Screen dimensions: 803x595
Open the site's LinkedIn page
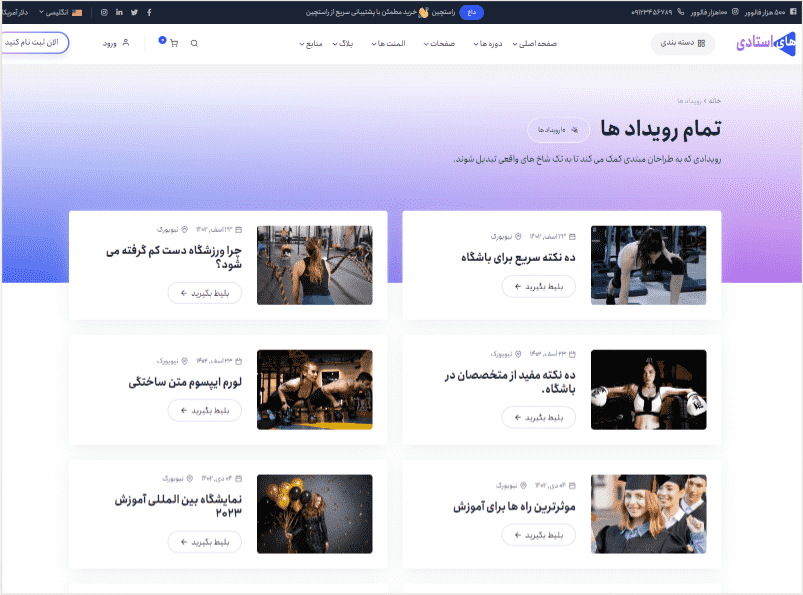click(x=119, y=12)
